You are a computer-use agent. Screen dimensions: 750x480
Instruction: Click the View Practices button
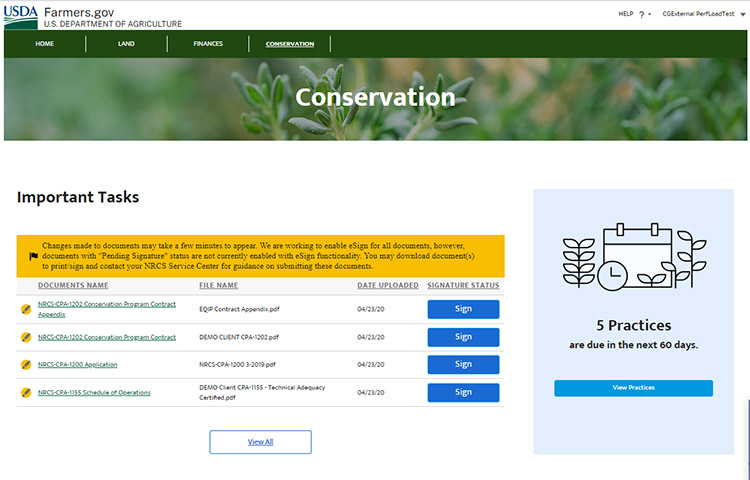[633, 388]
